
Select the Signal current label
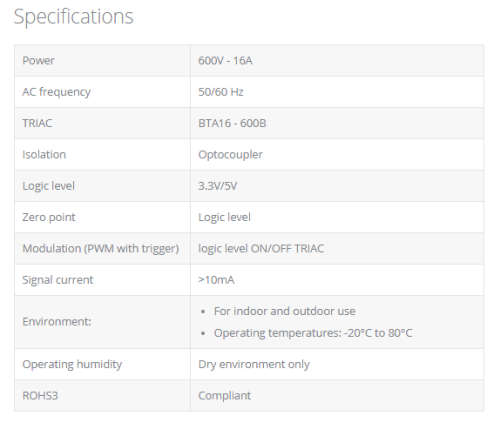[58, 280]
